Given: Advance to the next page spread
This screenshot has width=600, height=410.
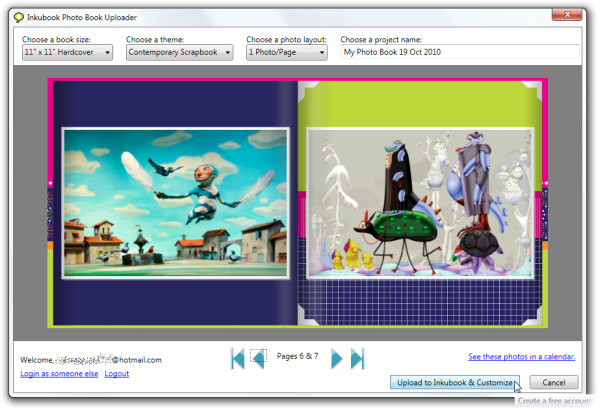Looking at the screenshot, I should [336, 359].
